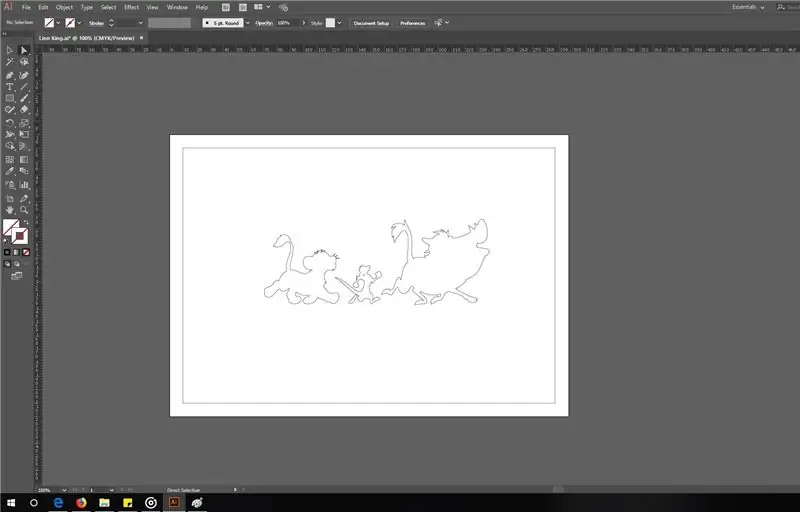The image size is (800, 512).
Task: Choose the Eyedropper tool
Action: (9, 171)
